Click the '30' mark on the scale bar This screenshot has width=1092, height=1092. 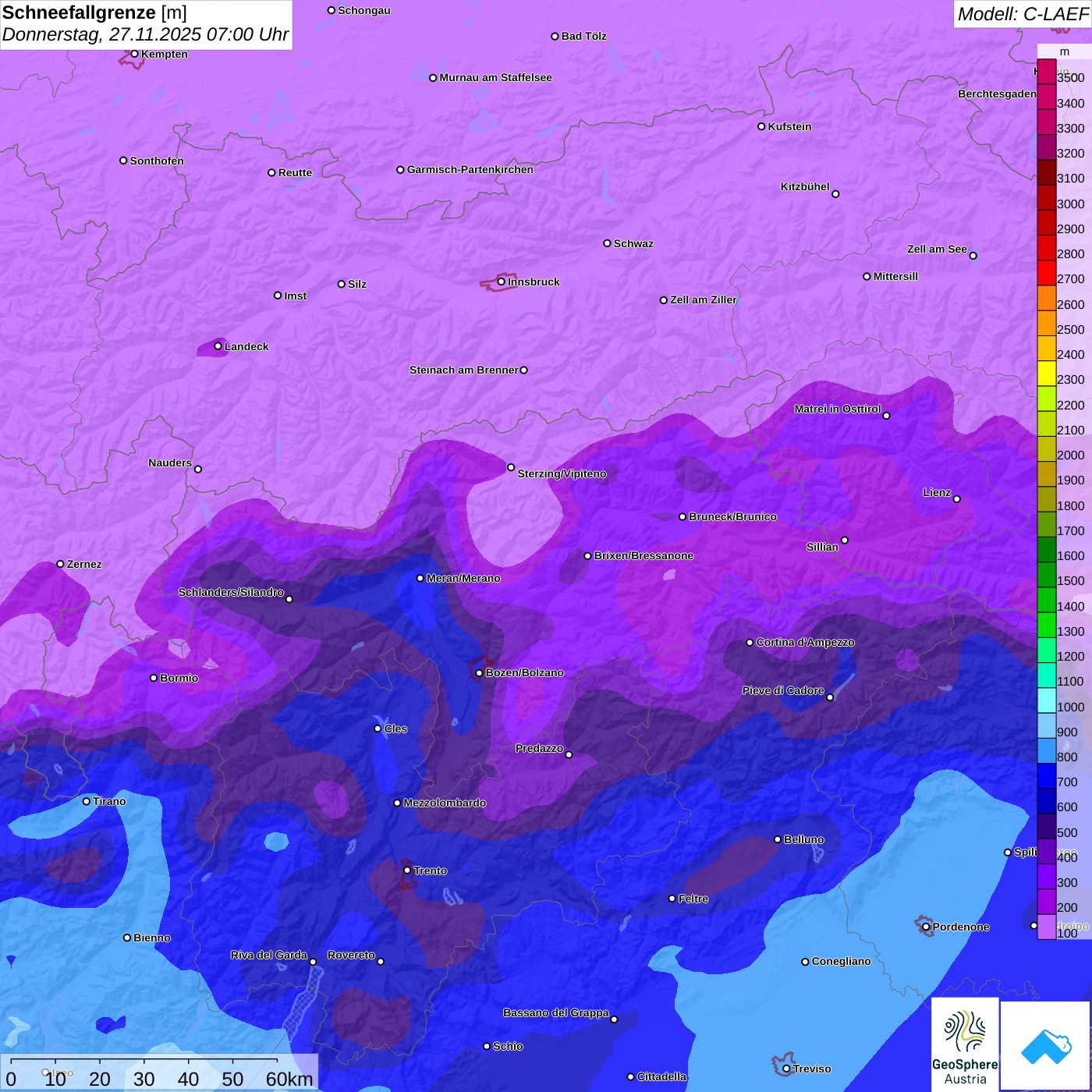[144, 1079]
